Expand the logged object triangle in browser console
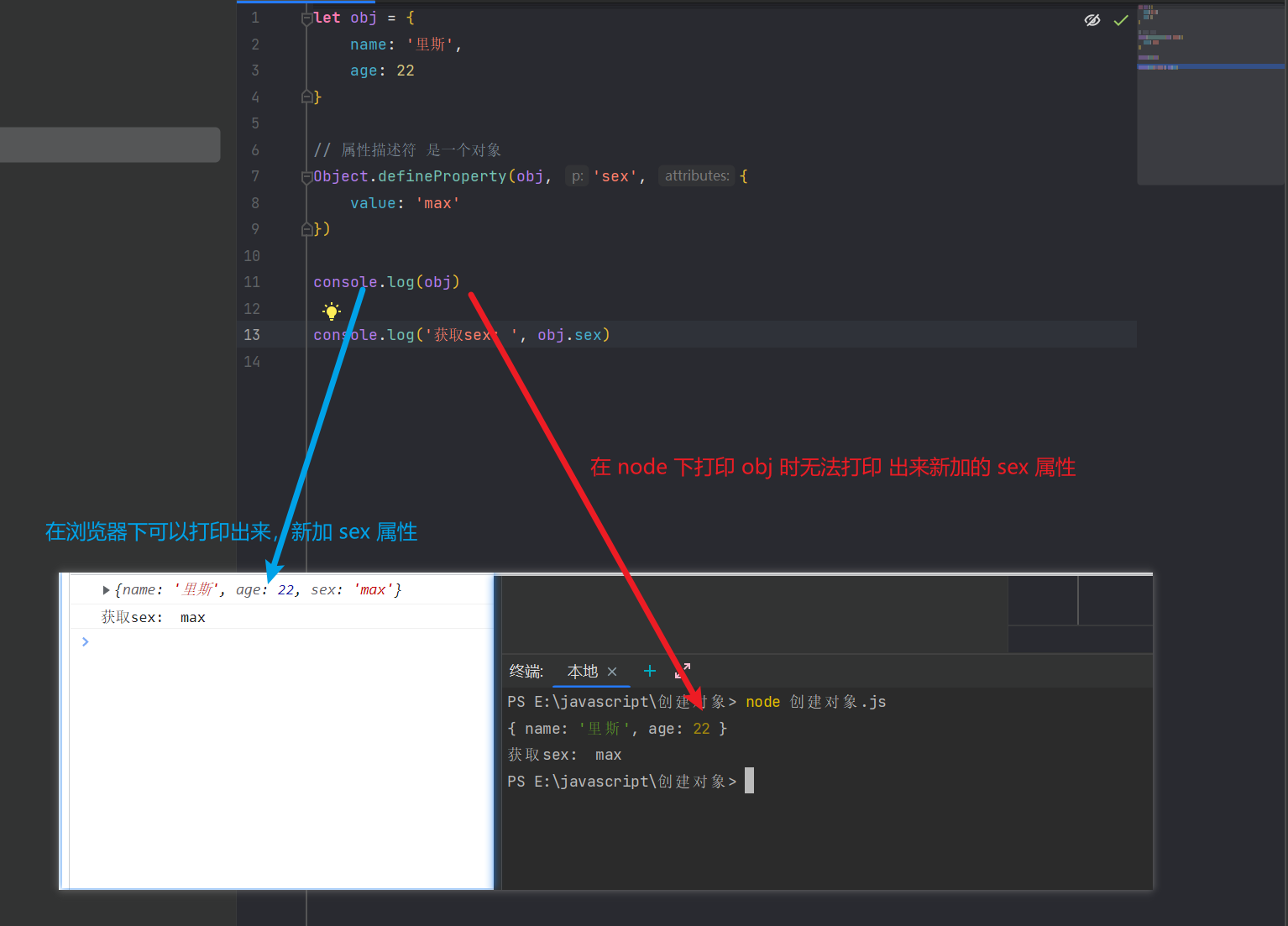 coord(106,590)
